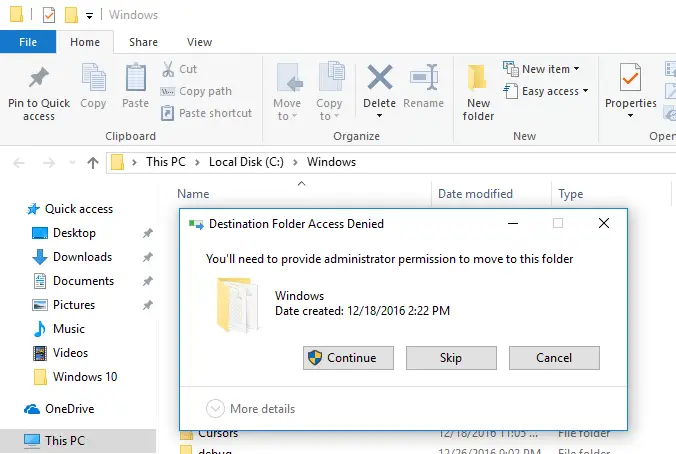The height and width of the screenshot is (454, 676).
Task: Click the pin icon beside Pictures
Action: pos(147,305)
